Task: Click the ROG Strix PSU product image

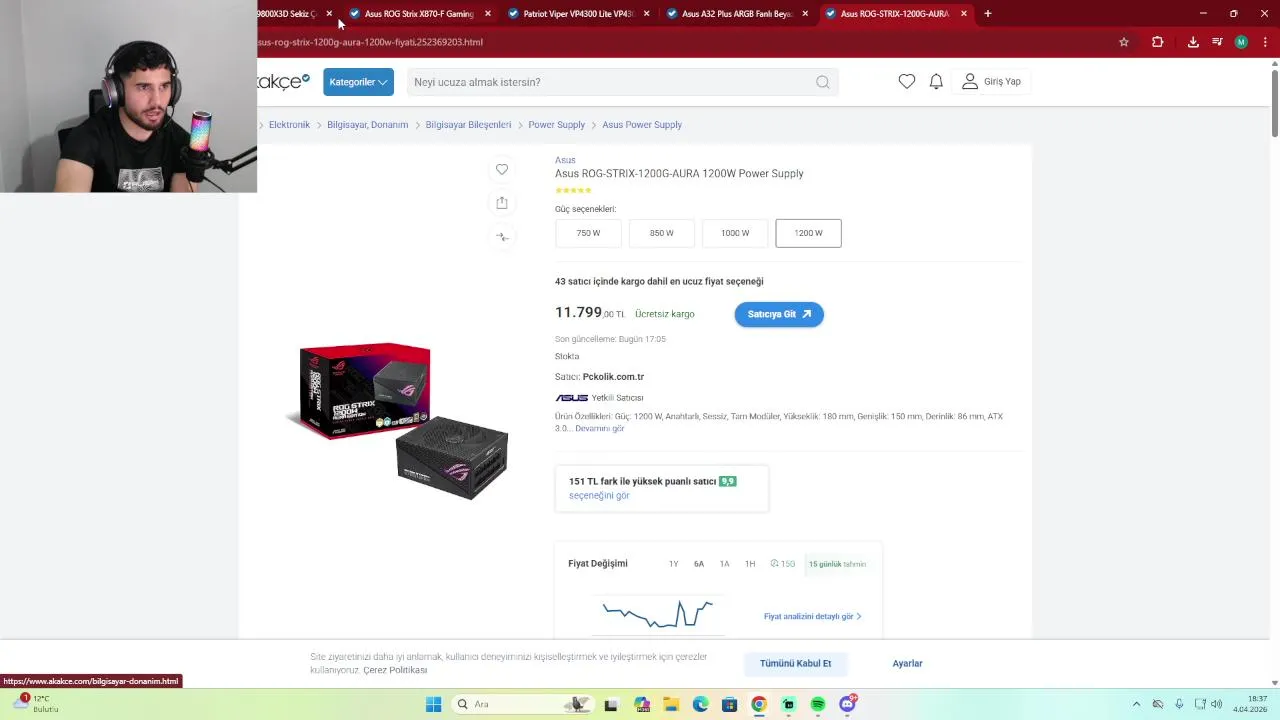Action: tap(397, 421)
